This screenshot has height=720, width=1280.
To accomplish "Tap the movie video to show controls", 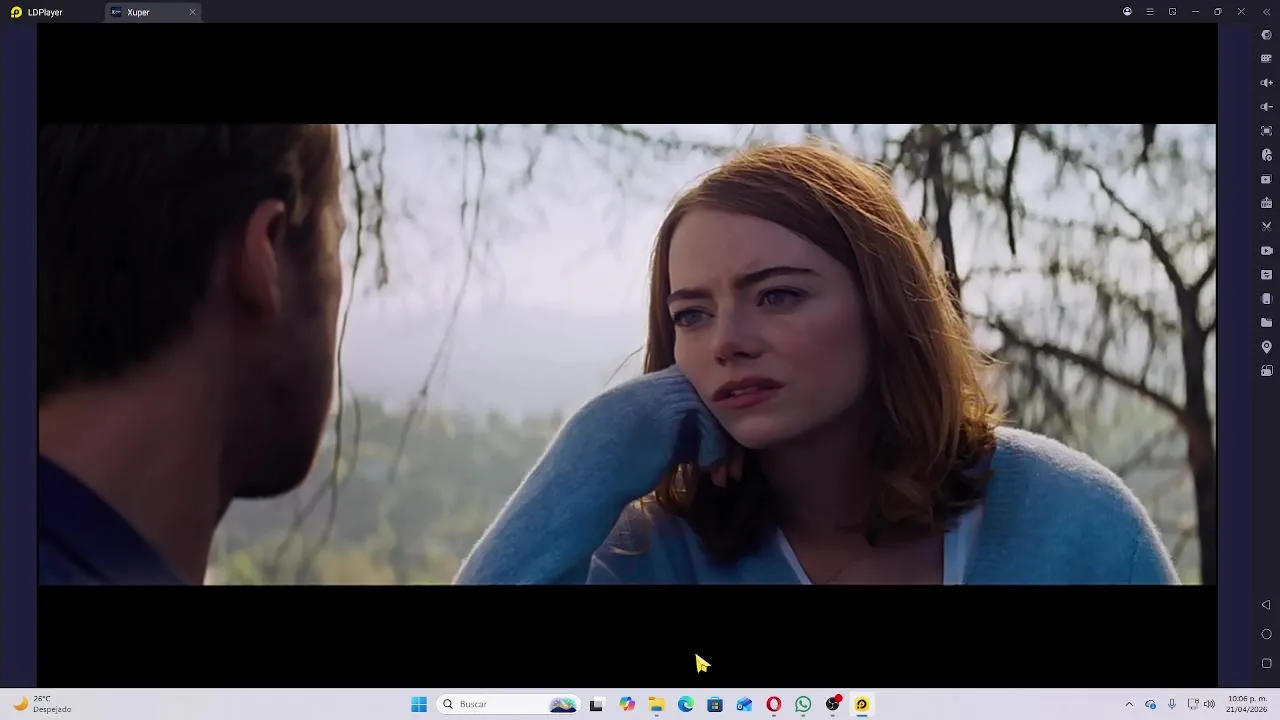I will point(627,354).
